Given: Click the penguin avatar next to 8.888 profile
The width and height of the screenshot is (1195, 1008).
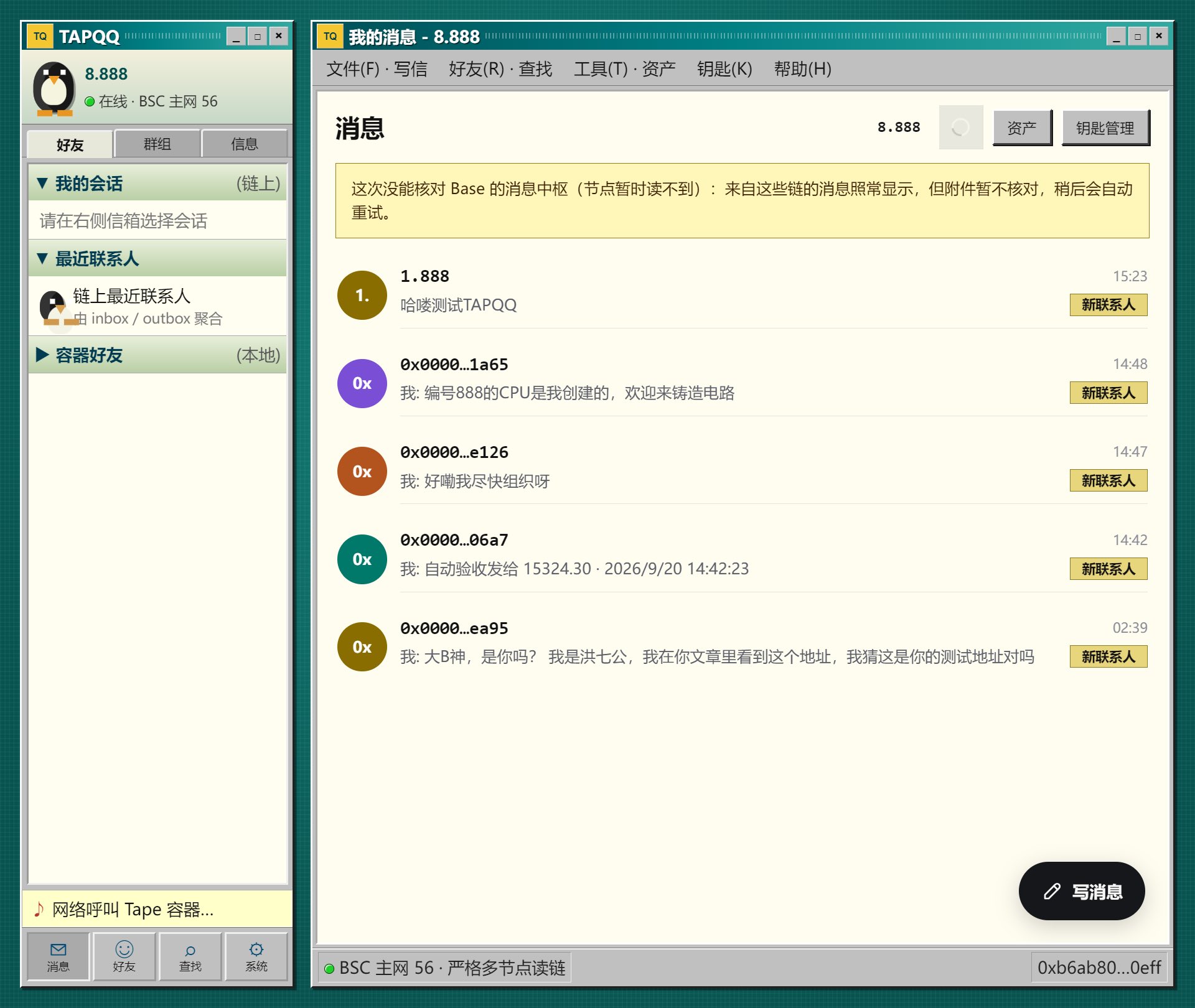Looking at the screenshot, I should [x=54, y=88].
